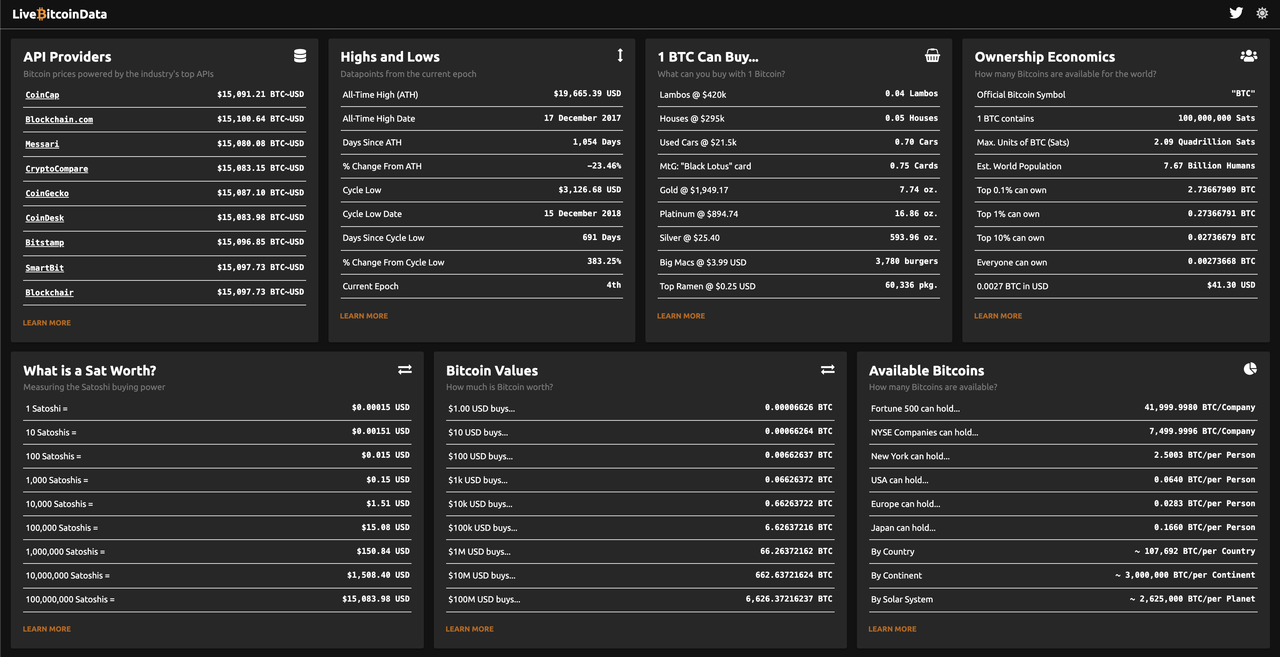This screenshot has height=657, width=1280.
Task: Click the 'Top 1% can own' label
Action: point(1008,214)
